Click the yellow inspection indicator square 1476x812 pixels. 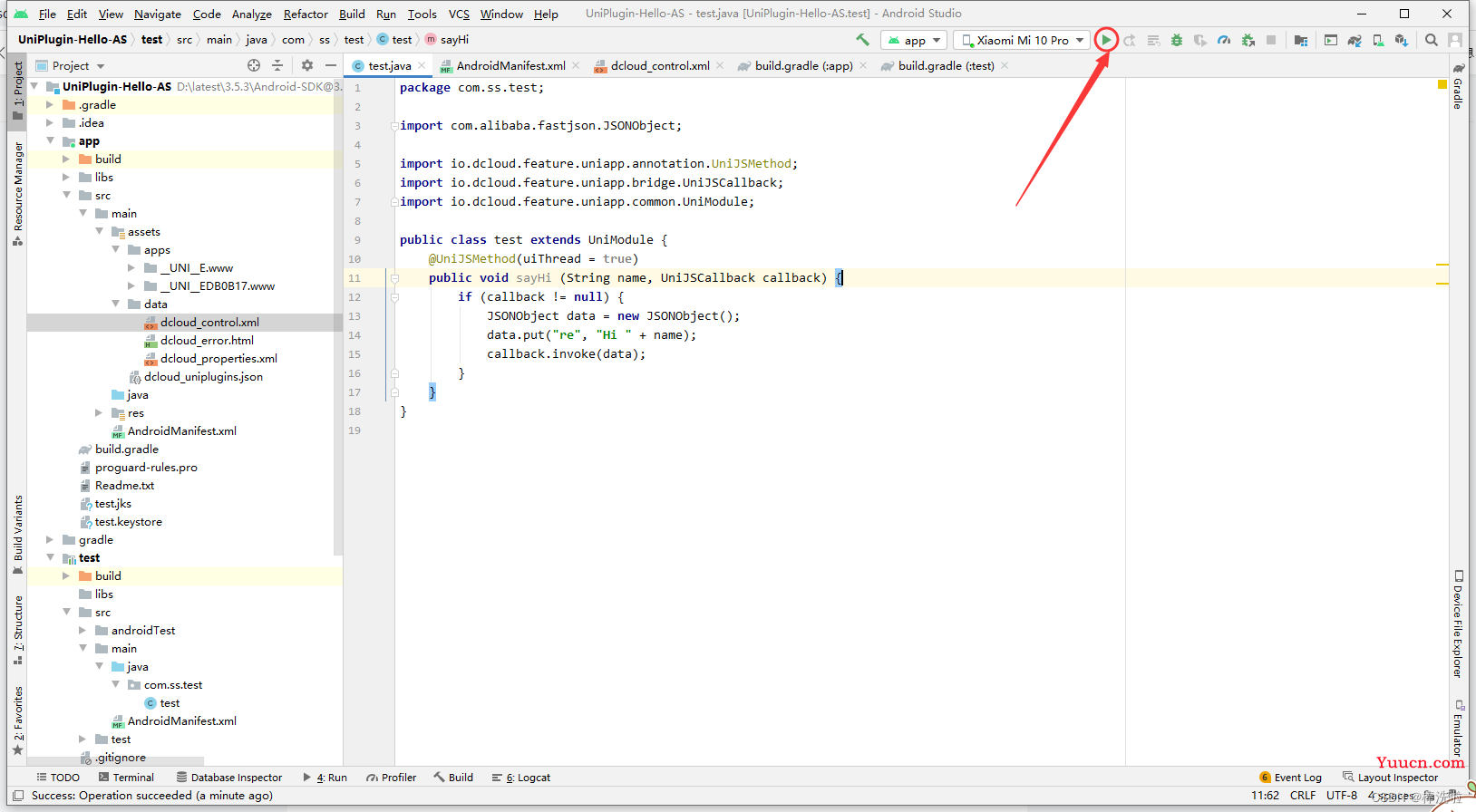pyautogui.click(x=1442, y=84)
